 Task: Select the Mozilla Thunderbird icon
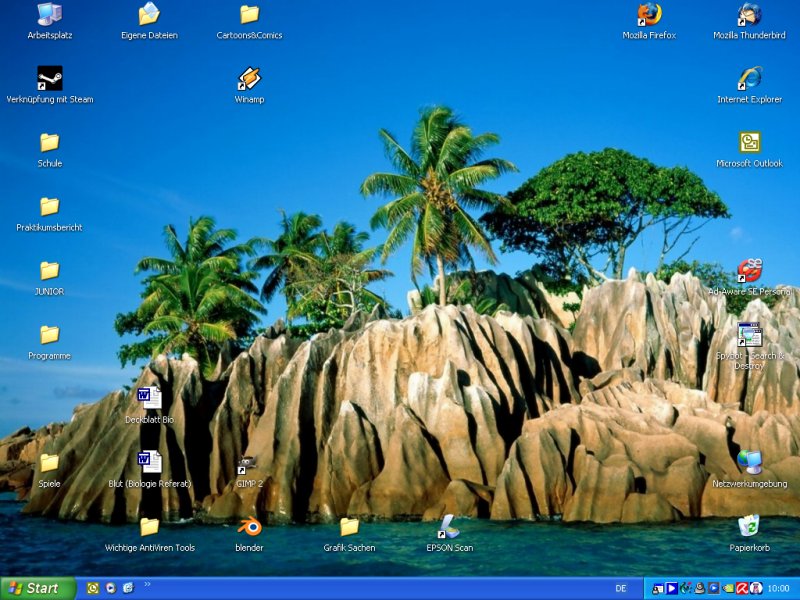[x=749, y=15]
